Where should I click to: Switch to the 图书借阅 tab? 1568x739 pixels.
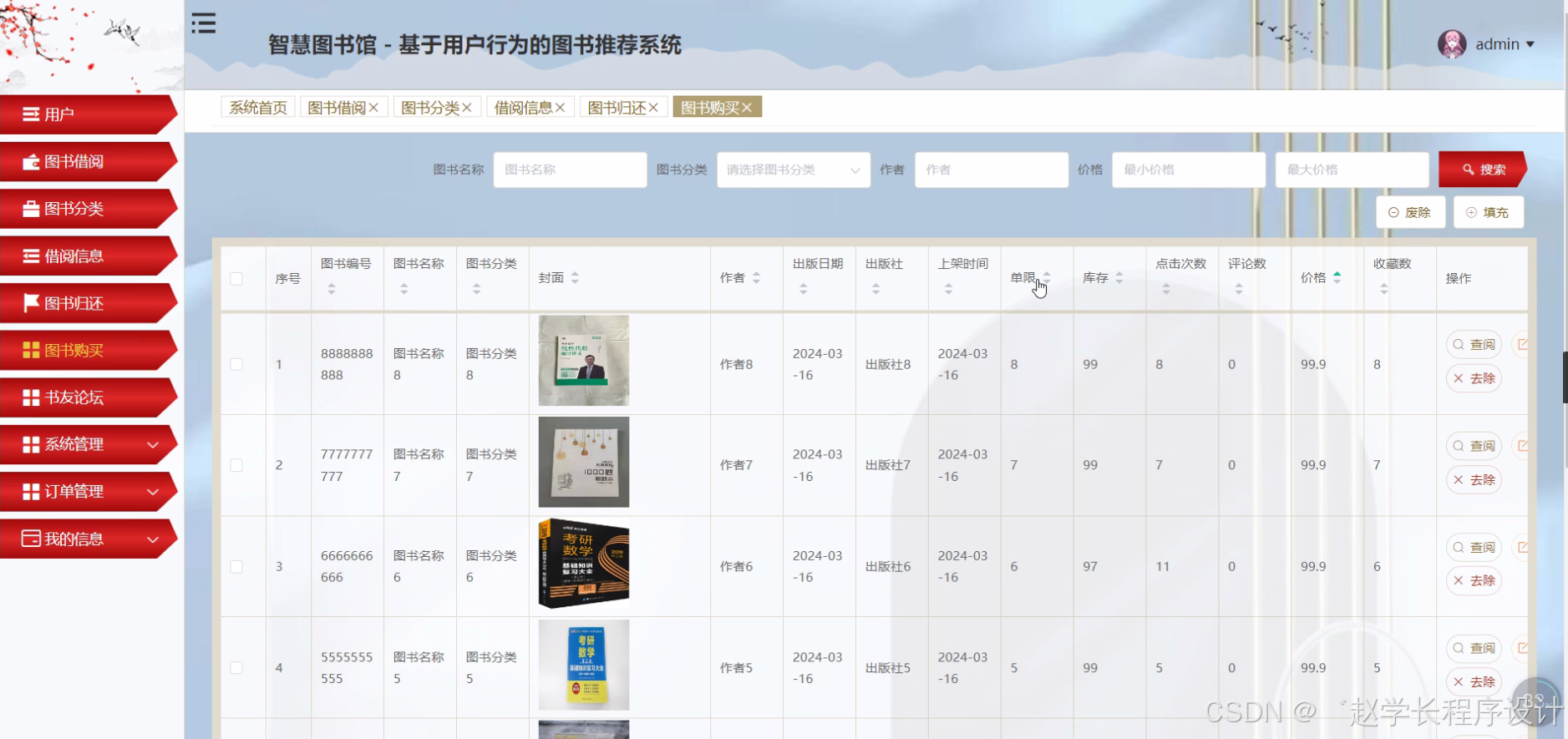[x=337, y=108]
